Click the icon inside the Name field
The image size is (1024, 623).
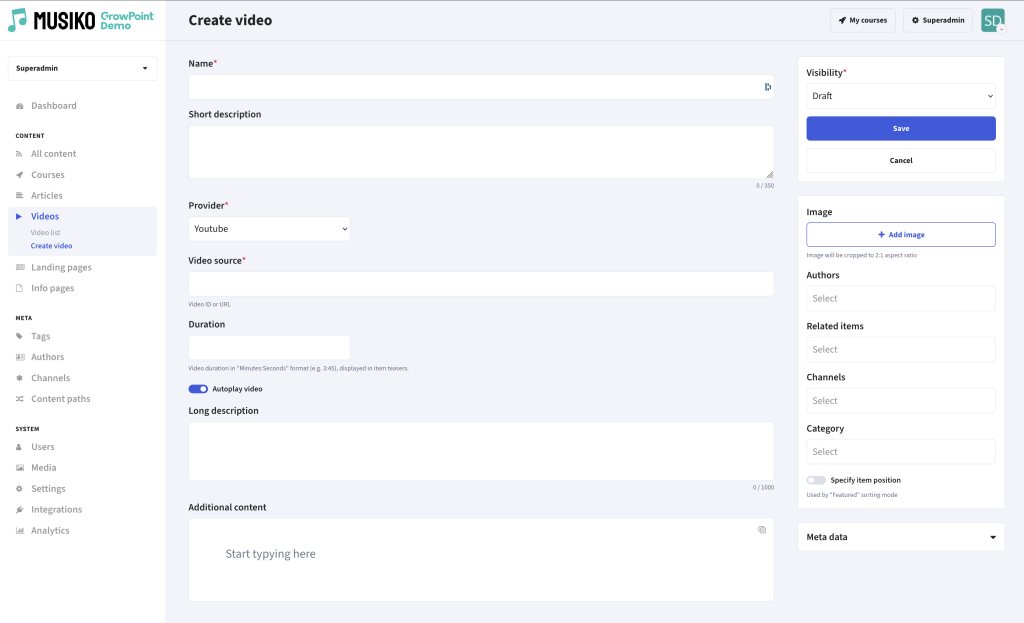pyautogui.click(x=767, y=87)
